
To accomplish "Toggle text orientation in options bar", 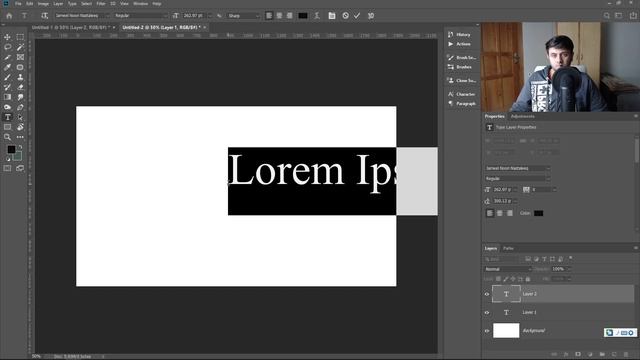I will pyautogui.click(x=44, y=16).
